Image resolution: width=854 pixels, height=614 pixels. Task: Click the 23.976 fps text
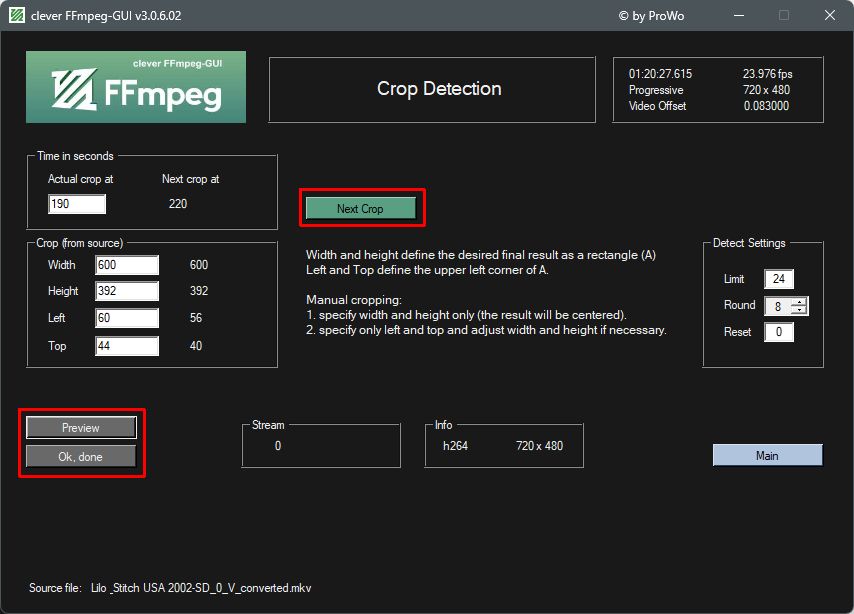(767, 74)
